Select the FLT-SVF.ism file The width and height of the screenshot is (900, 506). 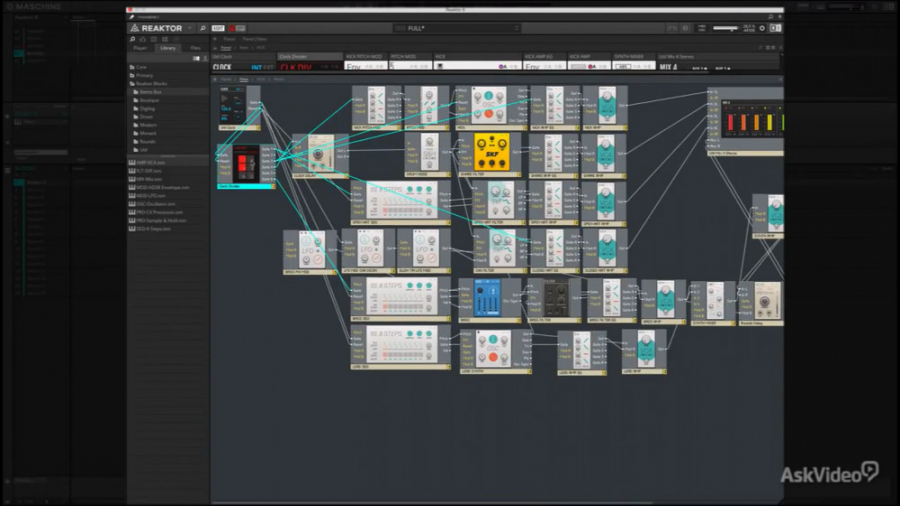click(x=168, y=171)
